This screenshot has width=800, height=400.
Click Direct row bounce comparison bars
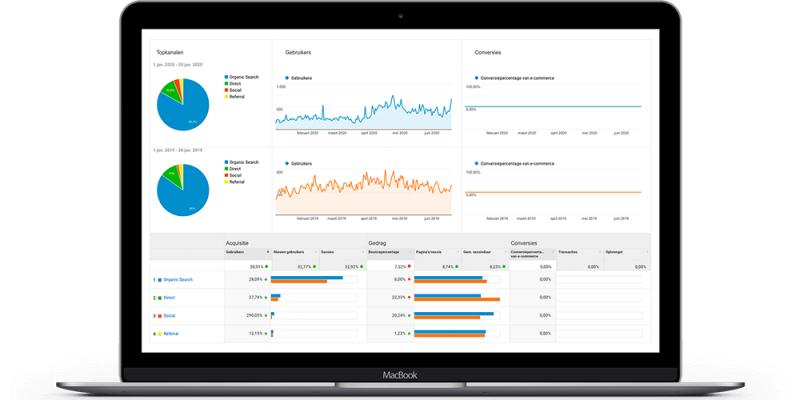[457, 297]
